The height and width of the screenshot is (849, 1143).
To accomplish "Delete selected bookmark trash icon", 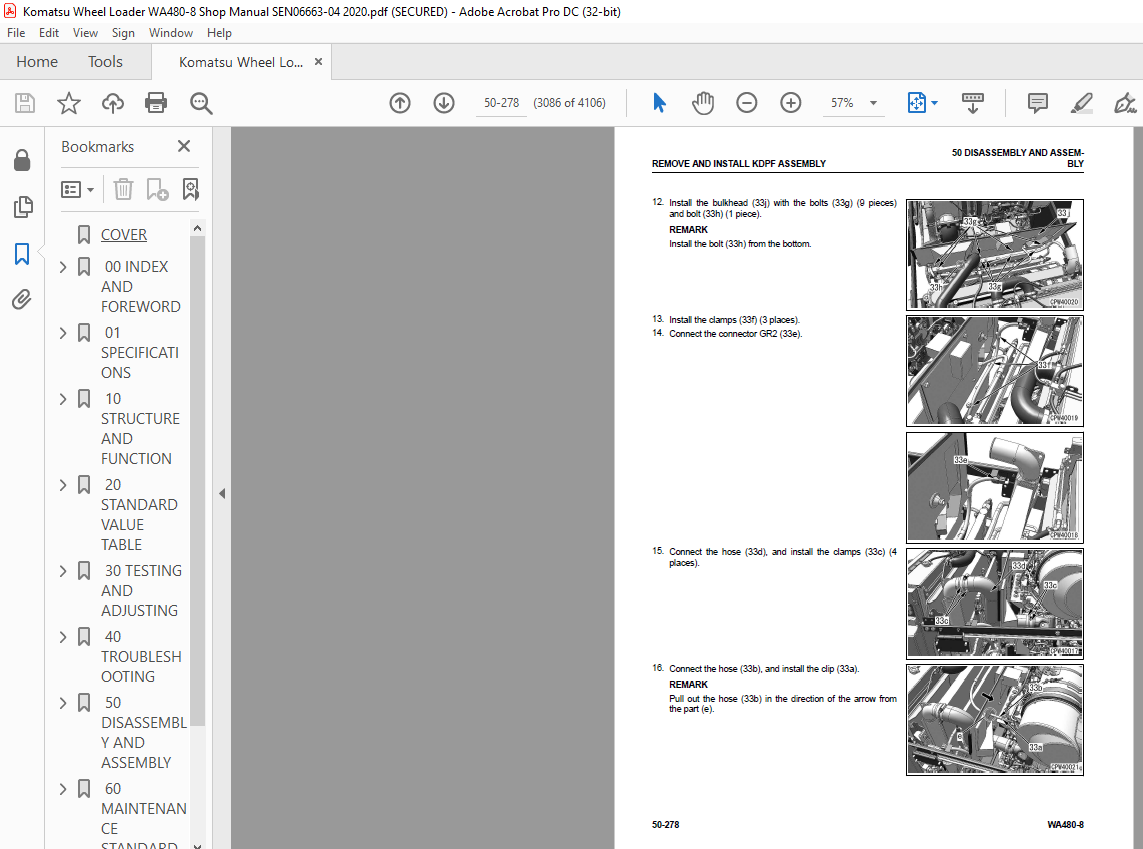I will point(123,189).
